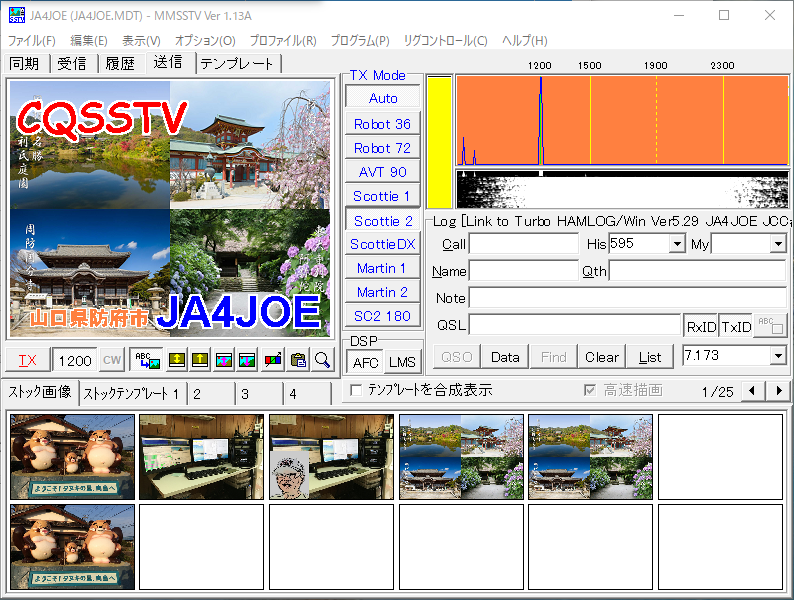This screenshot has height=600, width=794.
Task: Toggle the 1200 tone button
Action: pos(75,360)
